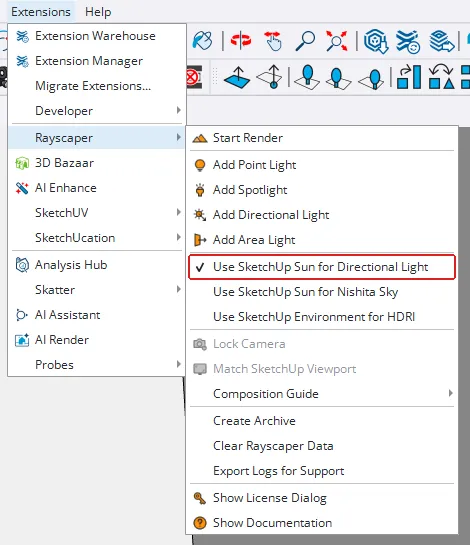This screenshot has height=545, width=470.
Task: Add Point Light via Rayscaper
Action: [x=322, y=165]
